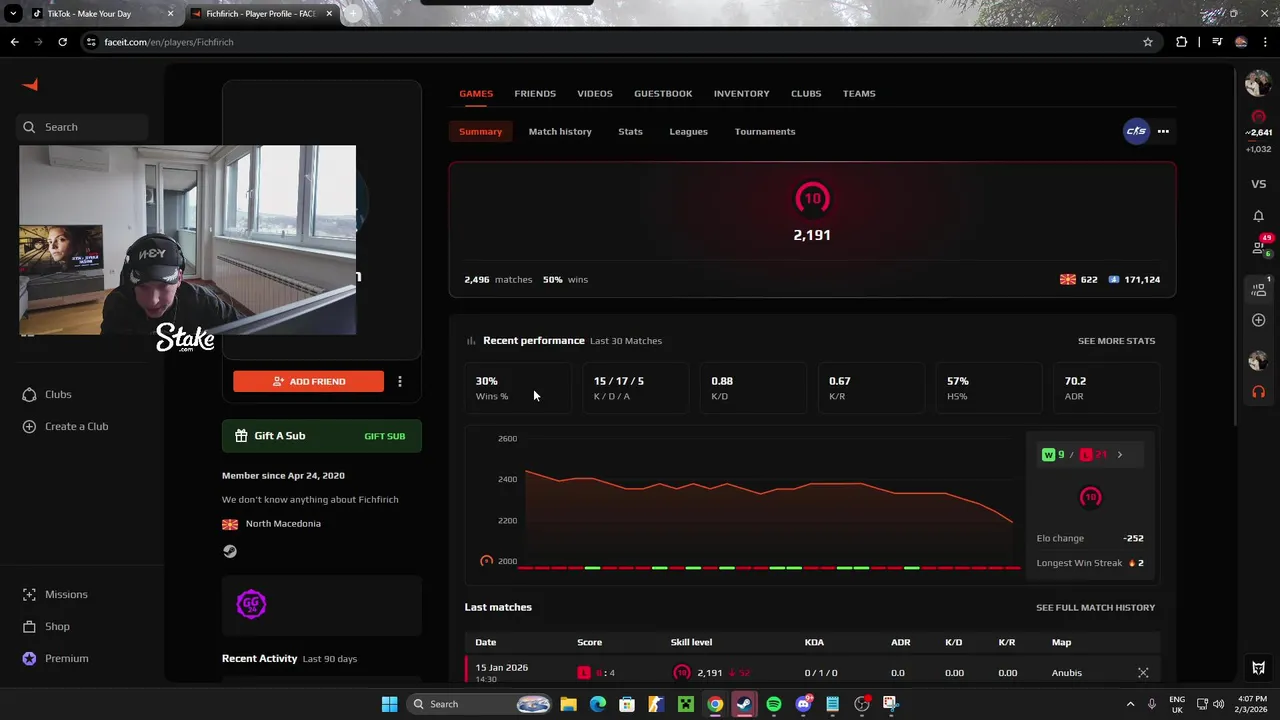Open the Guestbook tab

click(663, 93)
